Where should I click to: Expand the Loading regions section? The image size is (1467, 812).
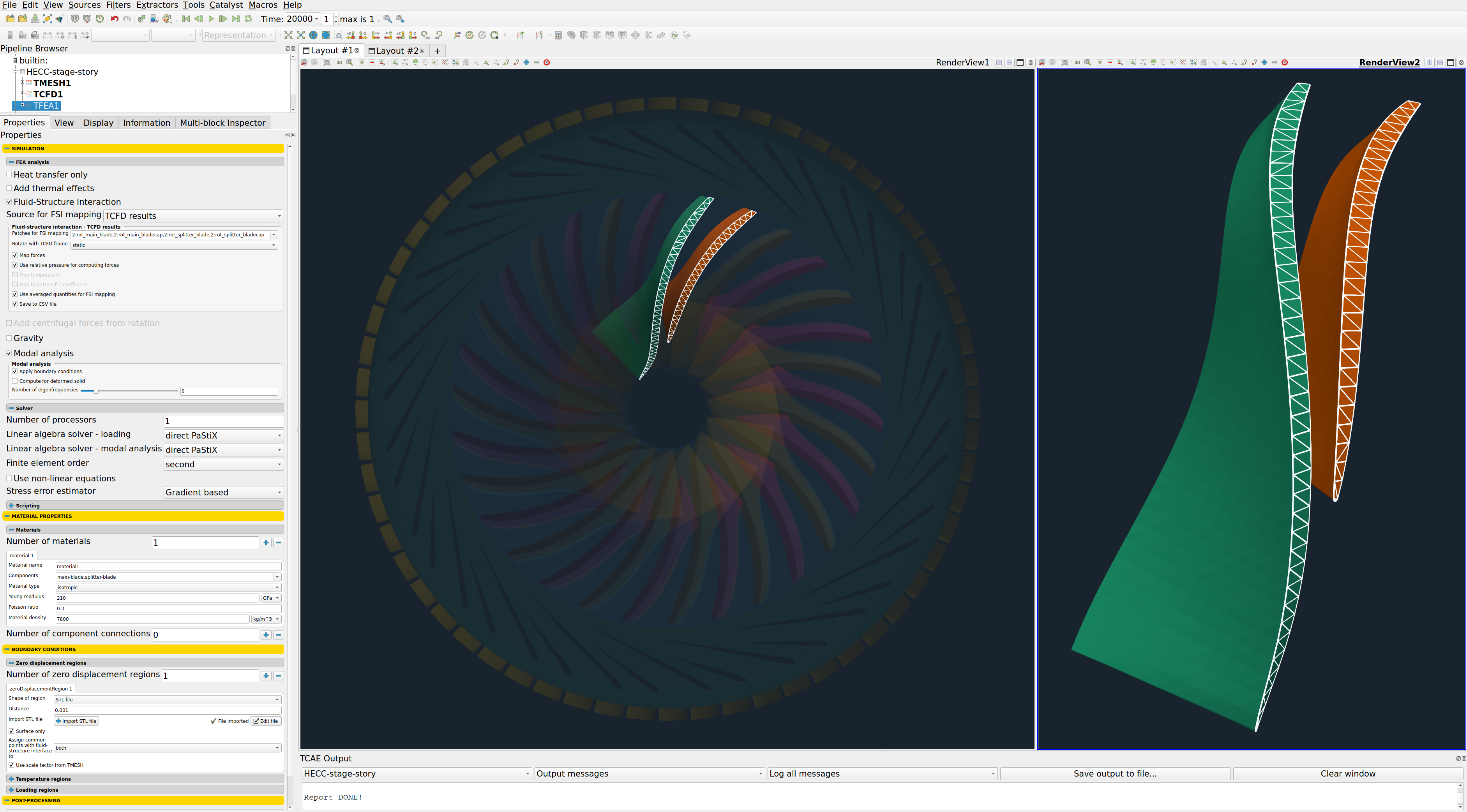click(145, 790)
